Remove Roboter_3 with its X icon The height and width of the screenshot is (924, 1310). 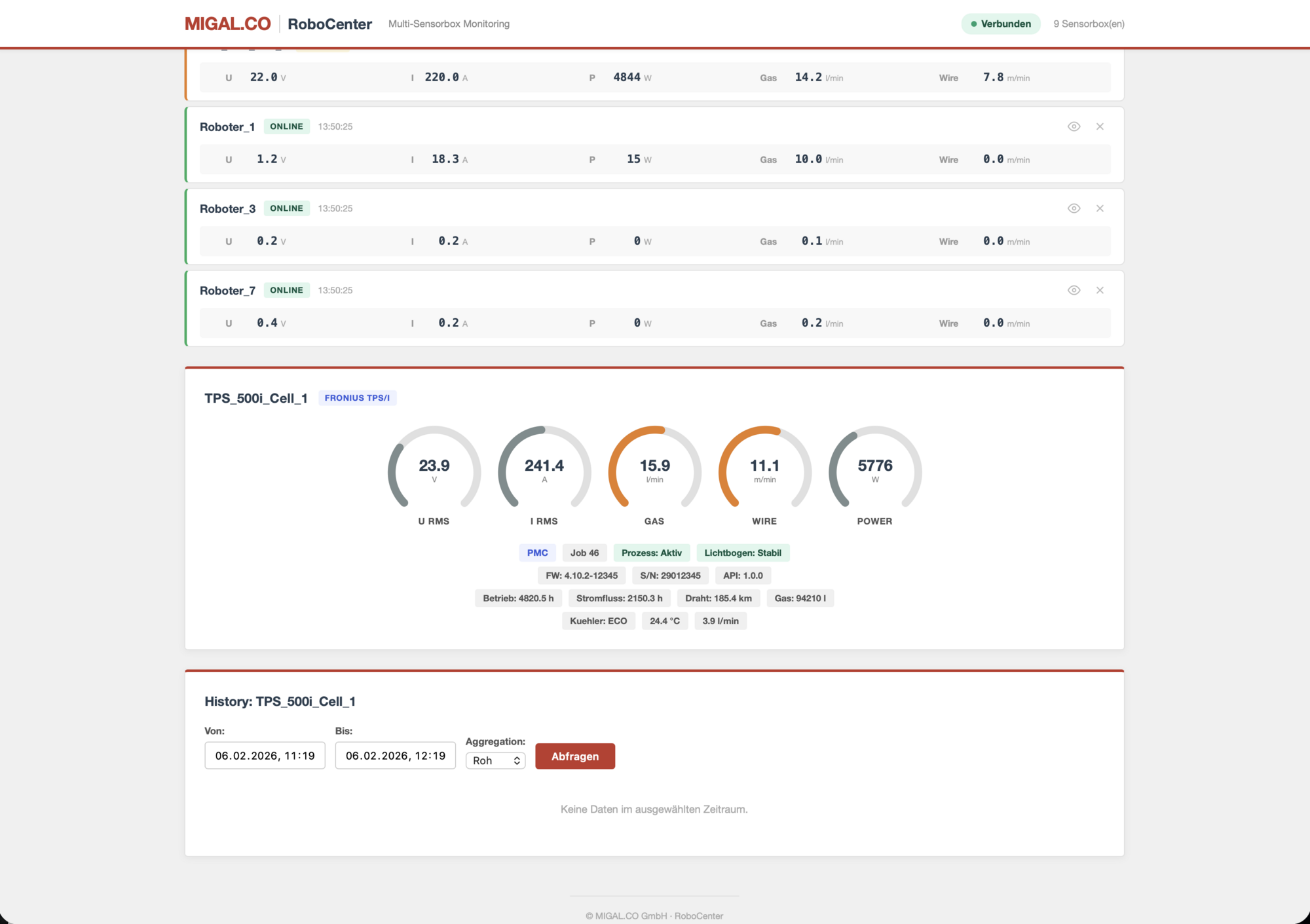[1100, 208]
